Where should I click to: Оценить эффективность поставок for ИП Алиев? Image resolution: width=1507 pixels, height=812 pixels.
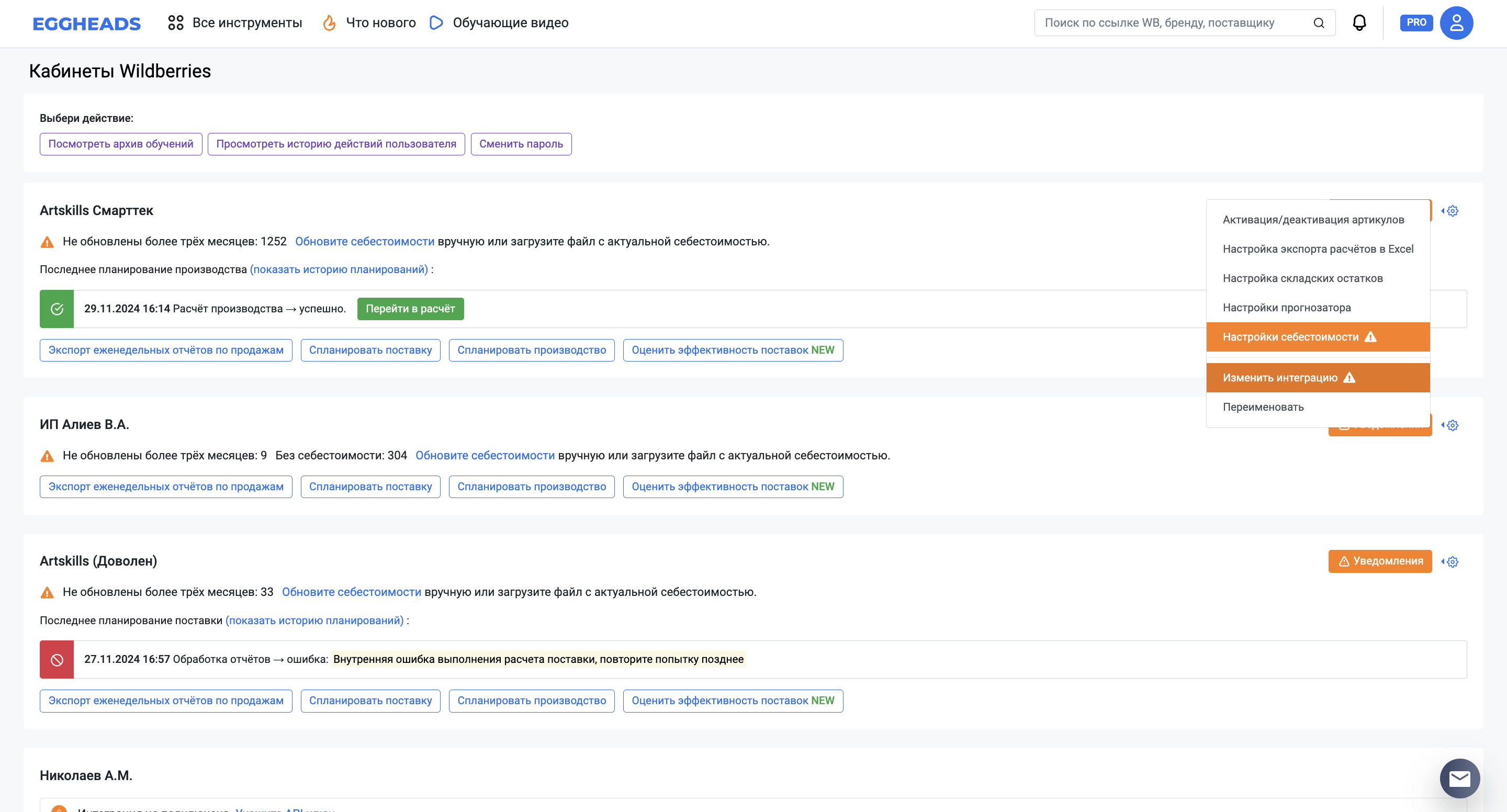pos(733,487)
